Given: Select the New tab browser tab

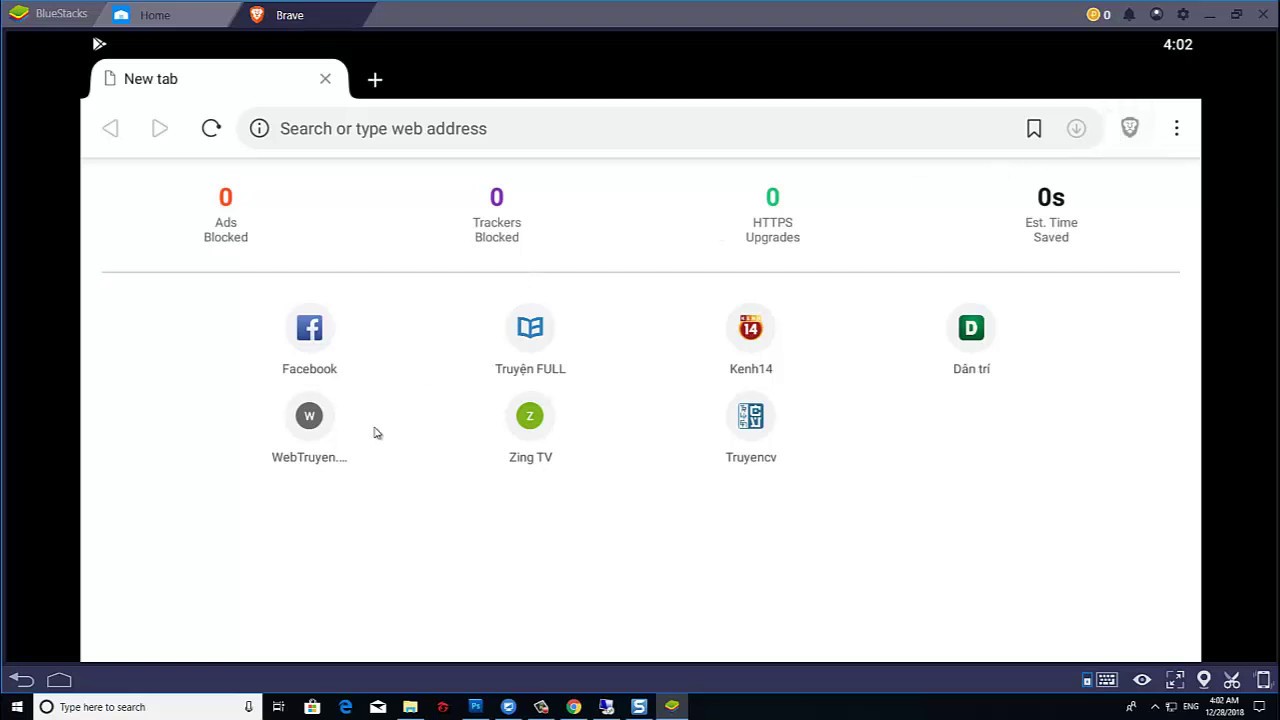Looking at the screenshot, I should coord(218,79).
